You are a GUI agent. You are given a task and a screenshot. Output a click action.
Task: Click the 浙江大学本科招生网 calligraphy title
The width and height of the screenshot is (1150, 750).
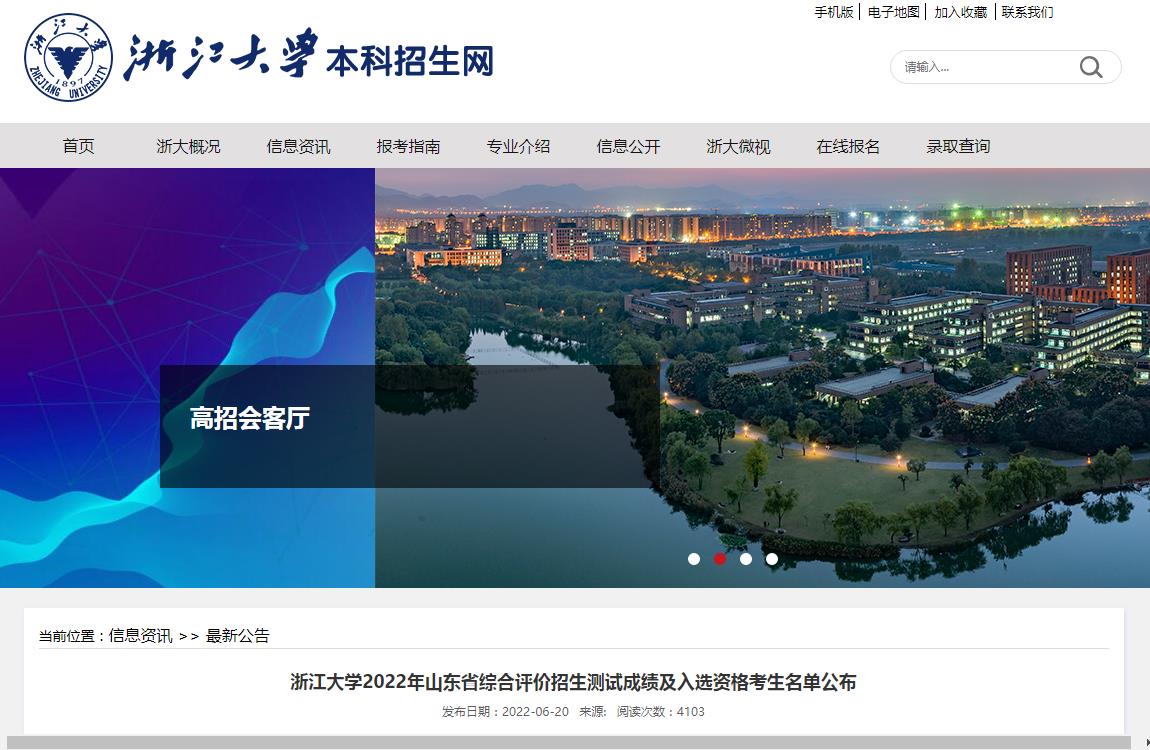pos(309,57)
